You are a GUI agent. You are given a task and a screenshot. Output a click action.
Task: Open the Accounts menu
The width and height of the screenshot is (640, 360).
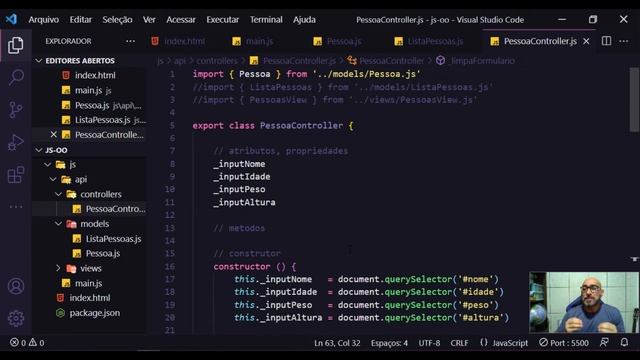point(16,286)
